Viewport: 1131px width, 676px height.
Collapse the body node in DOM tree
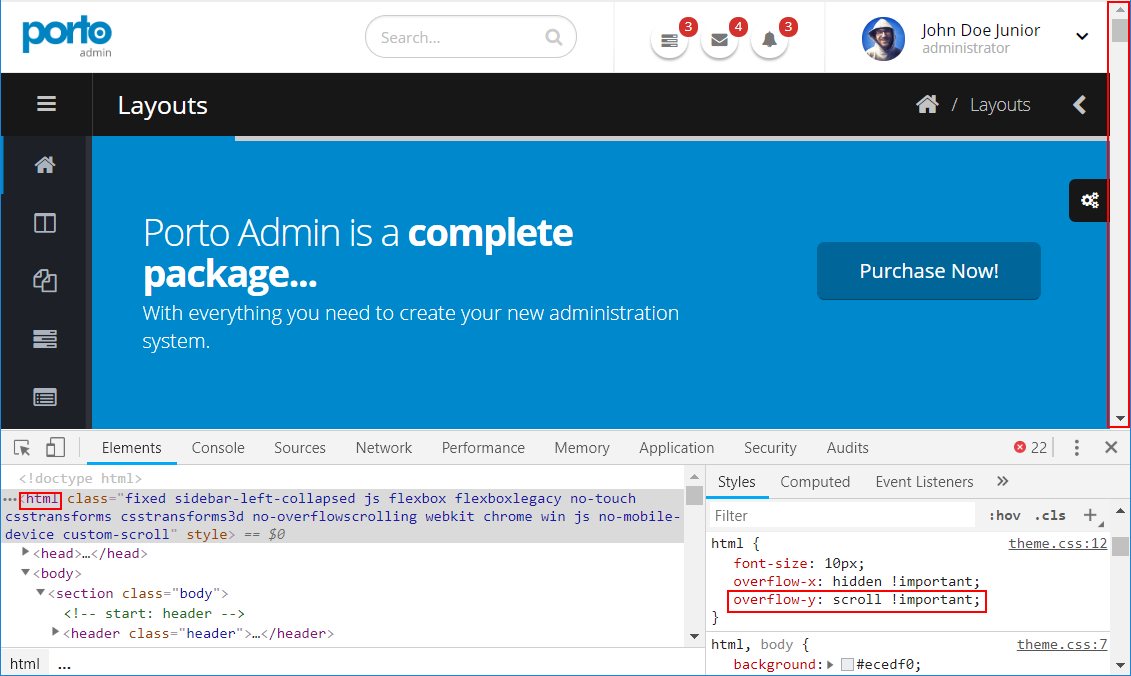25,572
